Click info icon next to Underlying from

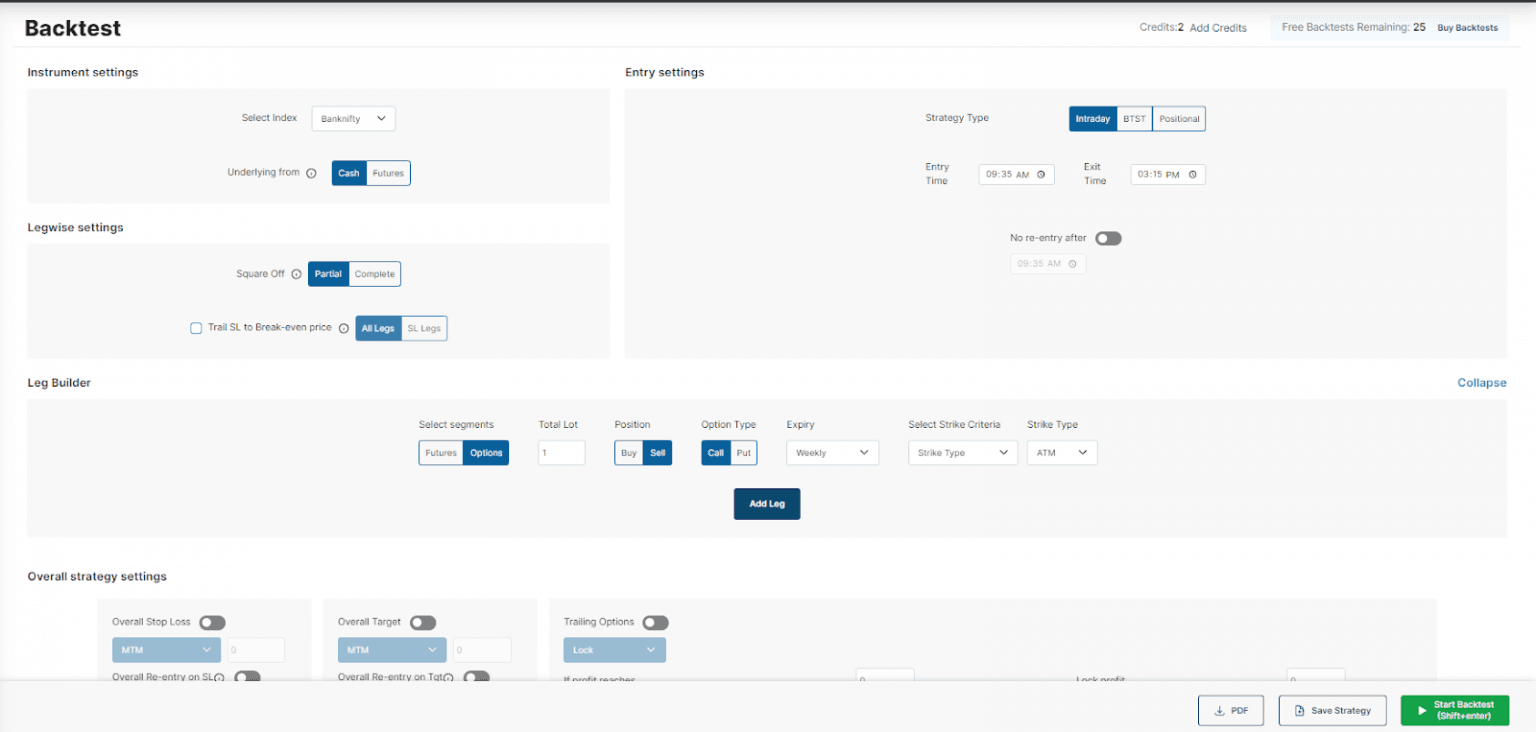click(311, 173)
